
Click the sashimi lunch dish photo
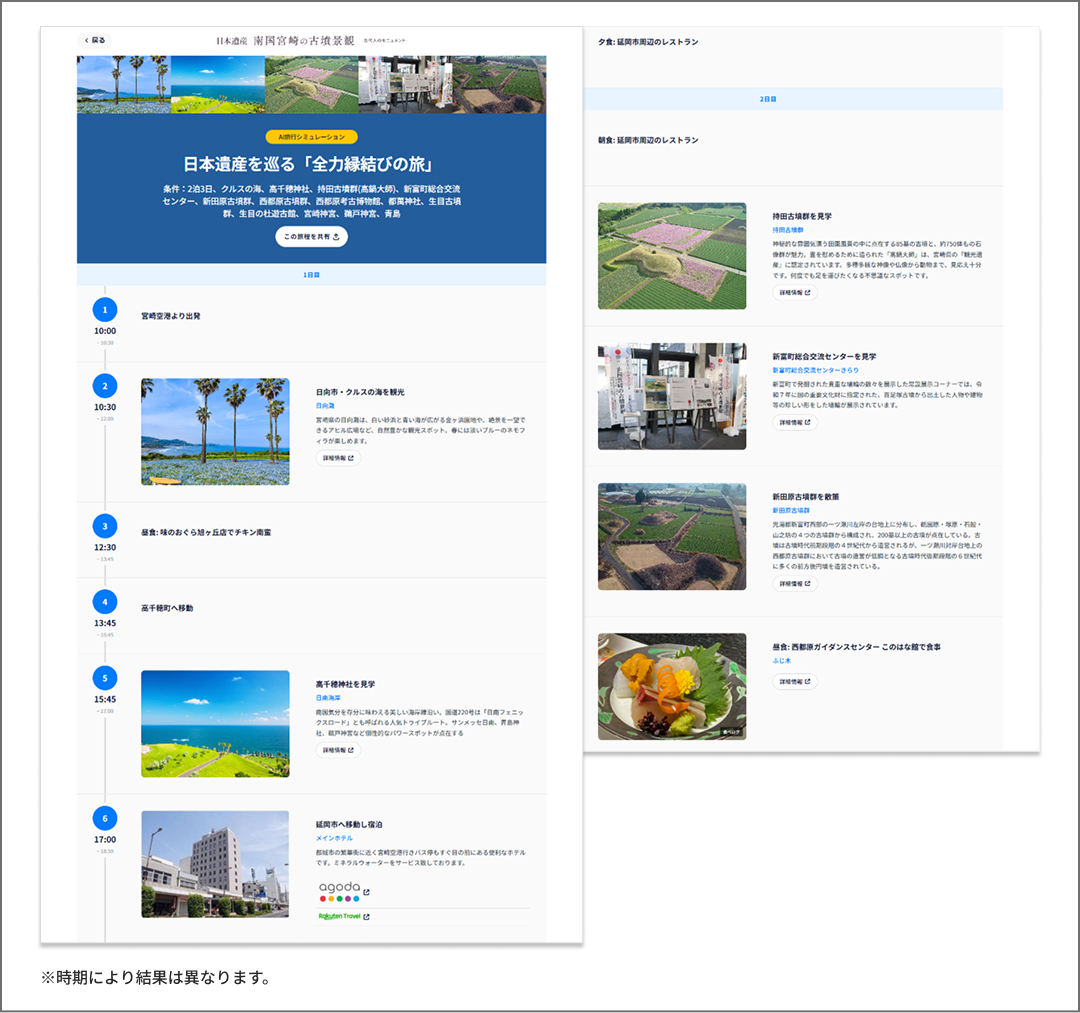coord(671,686)
